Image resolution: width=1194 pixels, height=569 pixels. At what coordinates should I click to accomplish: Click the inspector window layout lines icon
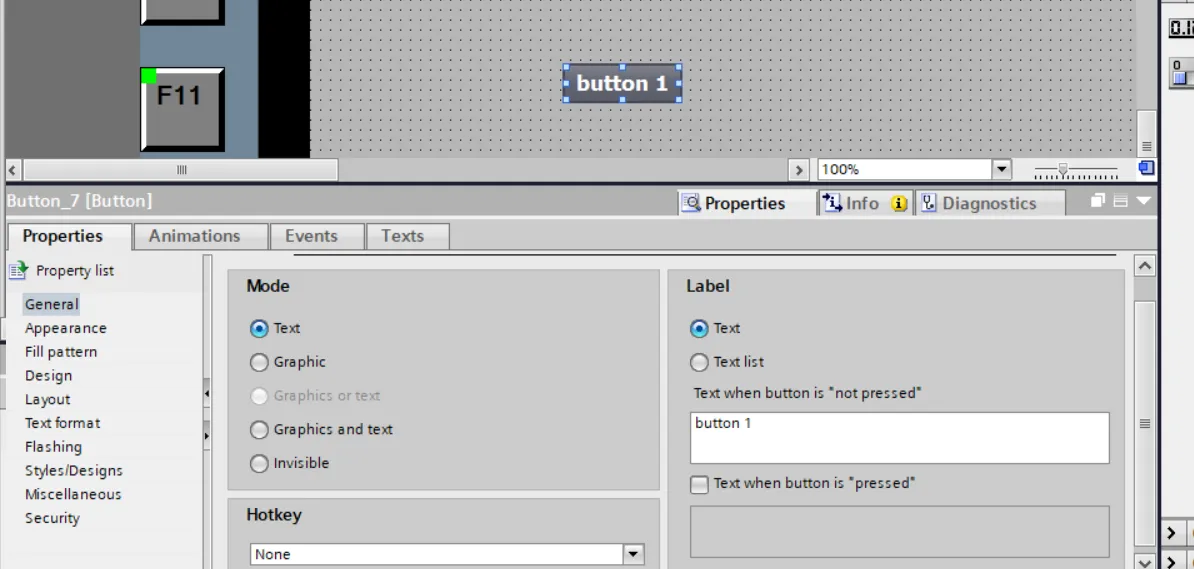coord(1120,201)
